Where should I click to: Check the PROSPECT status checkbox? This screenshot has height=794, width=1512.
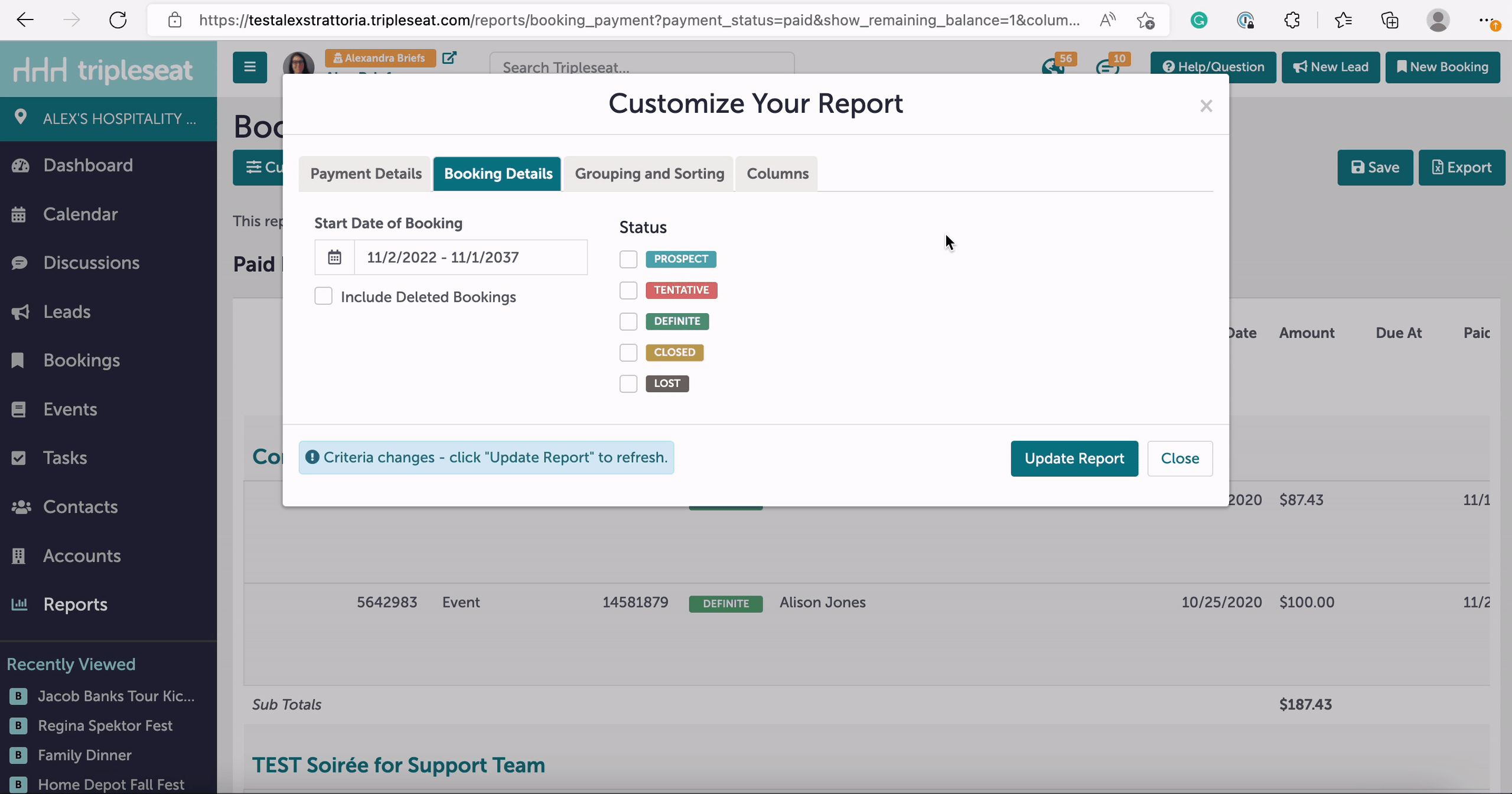[x=628, y=259]
